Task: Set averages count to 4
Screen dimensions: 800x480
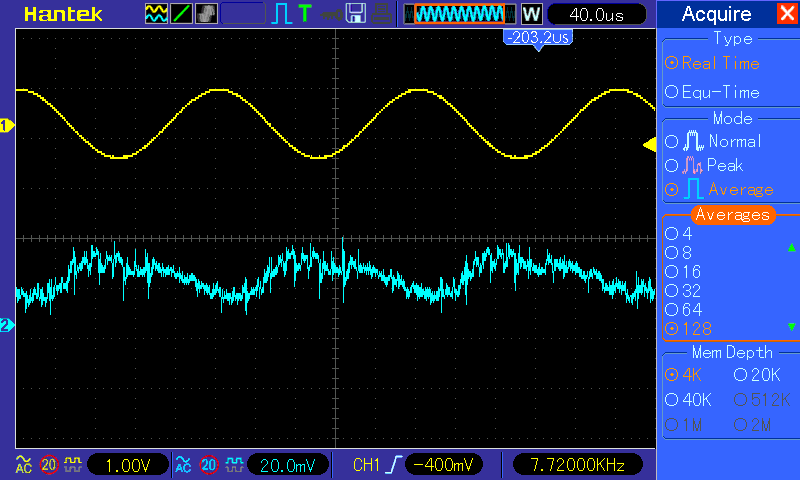Action: pos(679,234)
